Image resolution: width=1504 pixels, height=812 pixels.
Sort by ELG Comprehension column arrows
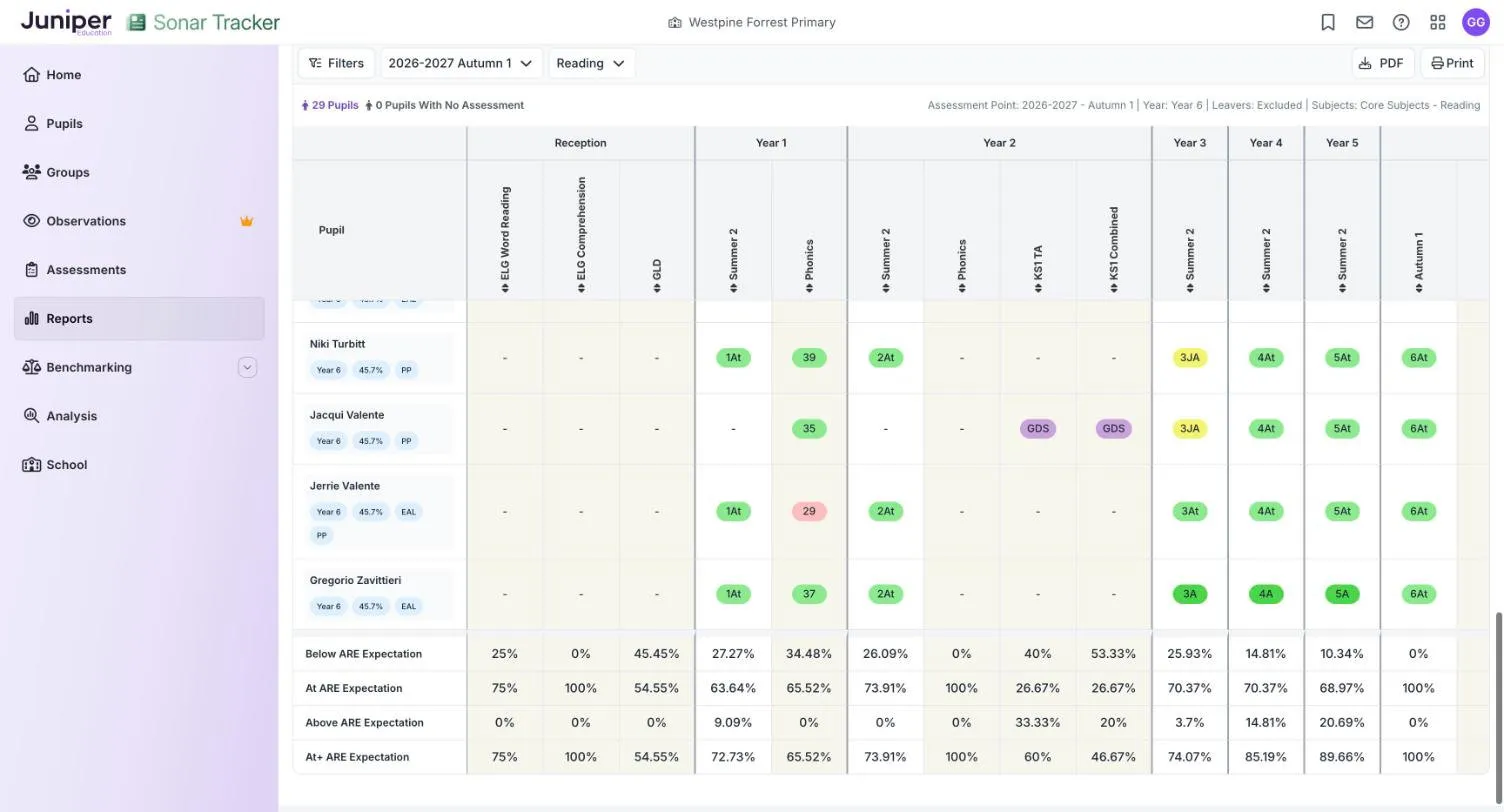581,288
